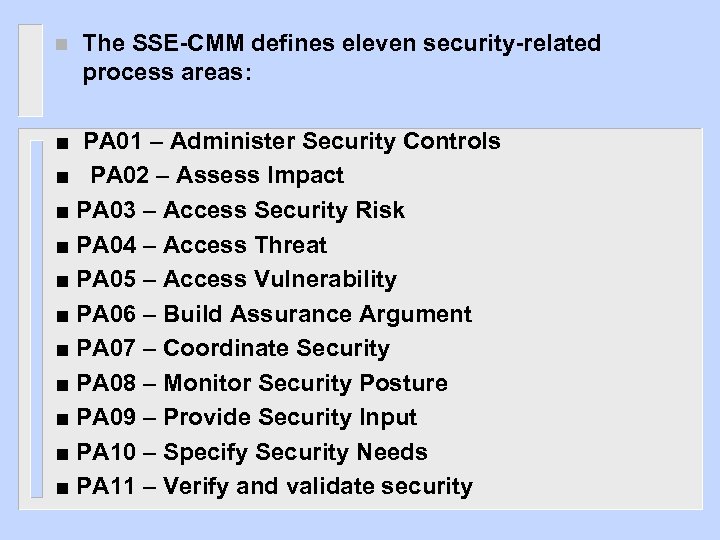Image resolution: width=720 pixels, height=540 pixels.
Task: Select the PA03 Access Security Risk line
Action: tap(241, 210)
